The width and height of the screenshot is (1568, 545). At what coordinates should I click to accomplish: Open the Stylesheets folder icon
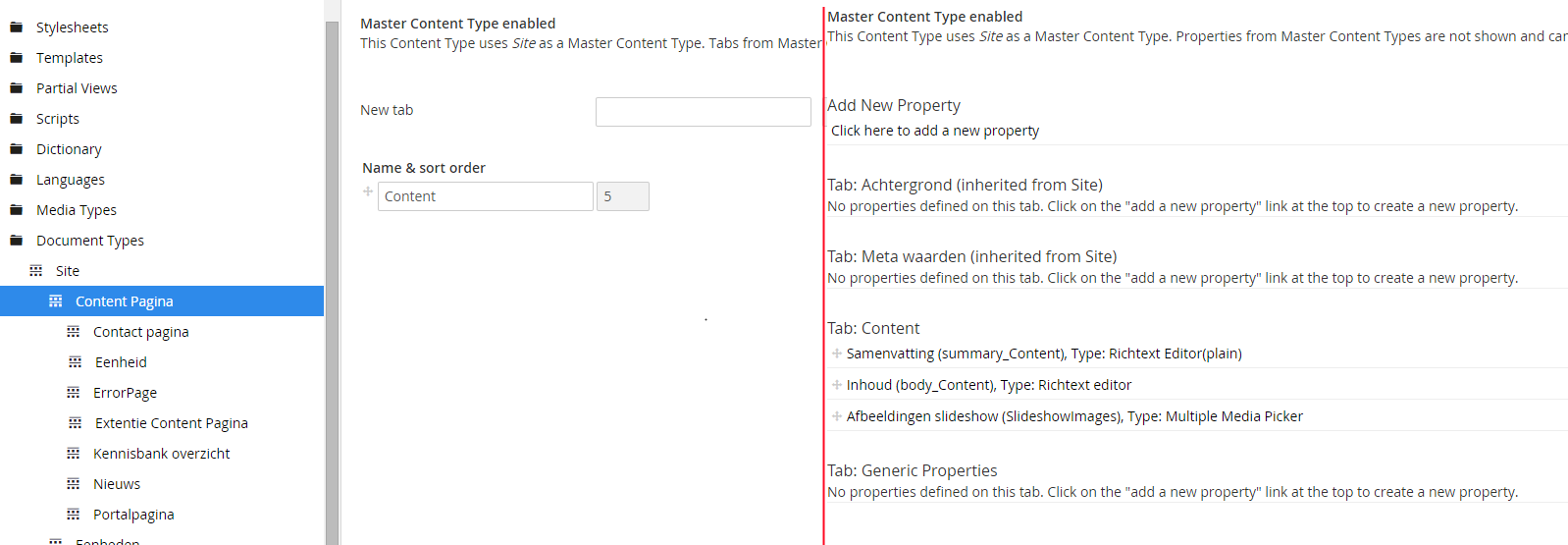point(16,27)
